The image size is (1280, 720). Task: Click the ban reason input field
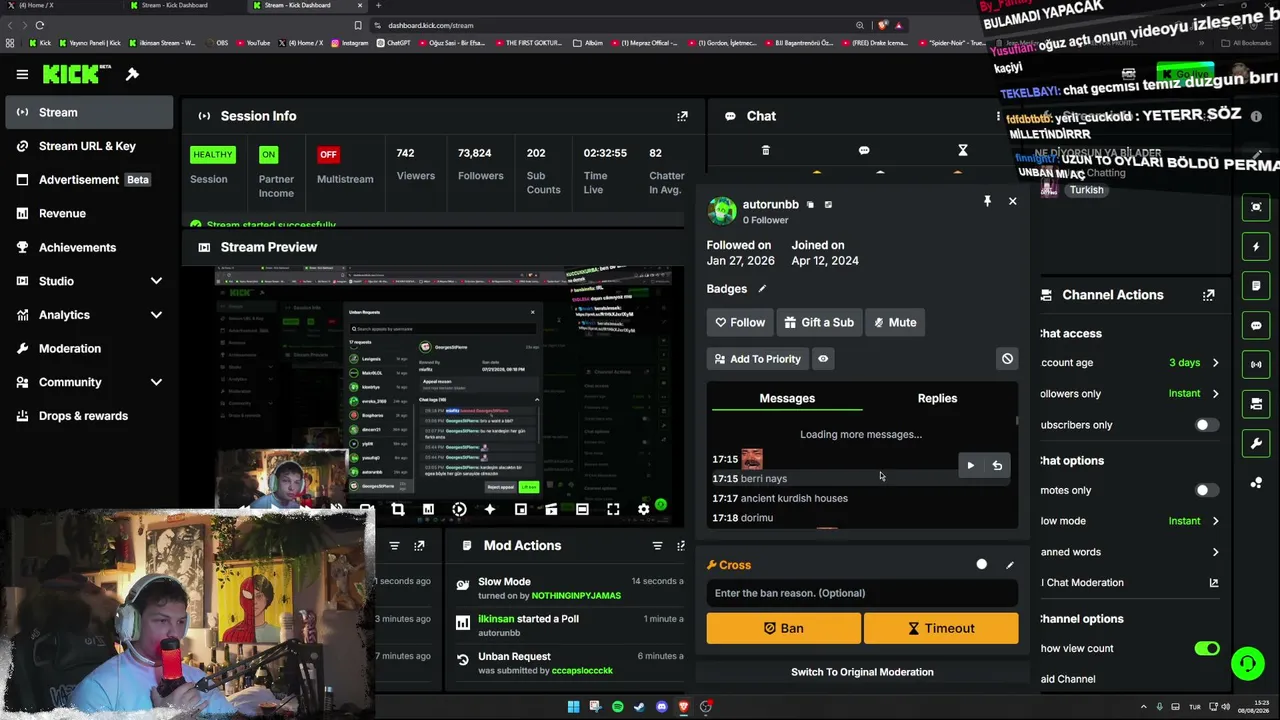pyautogui.click(x=862, y=593)
